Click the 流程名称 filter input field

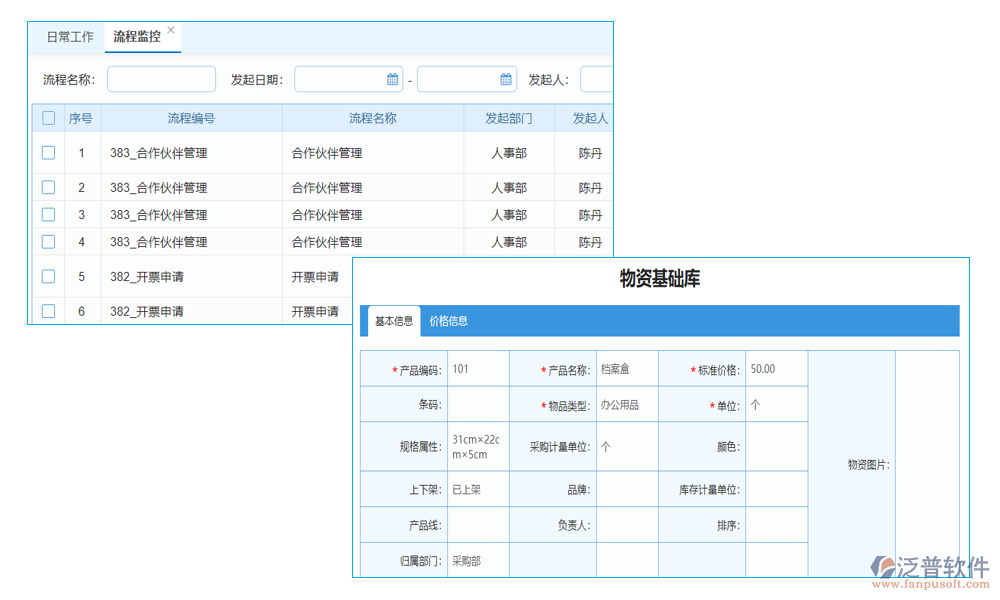[x=160, y=78]
